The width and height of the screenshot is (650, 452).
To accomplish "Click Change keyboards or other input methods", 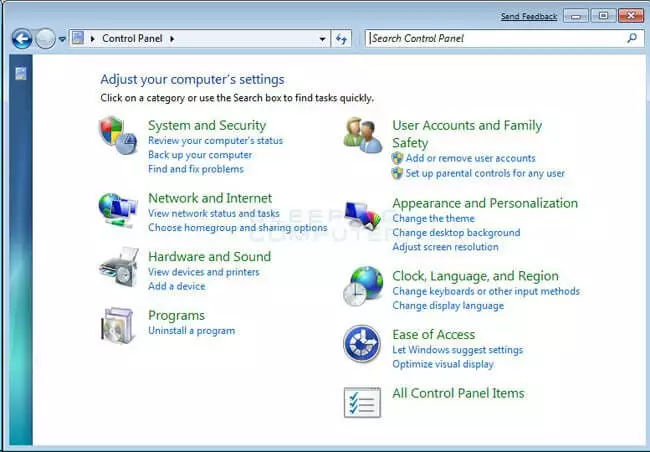I will pyautogui.click(x=486, y=291).
